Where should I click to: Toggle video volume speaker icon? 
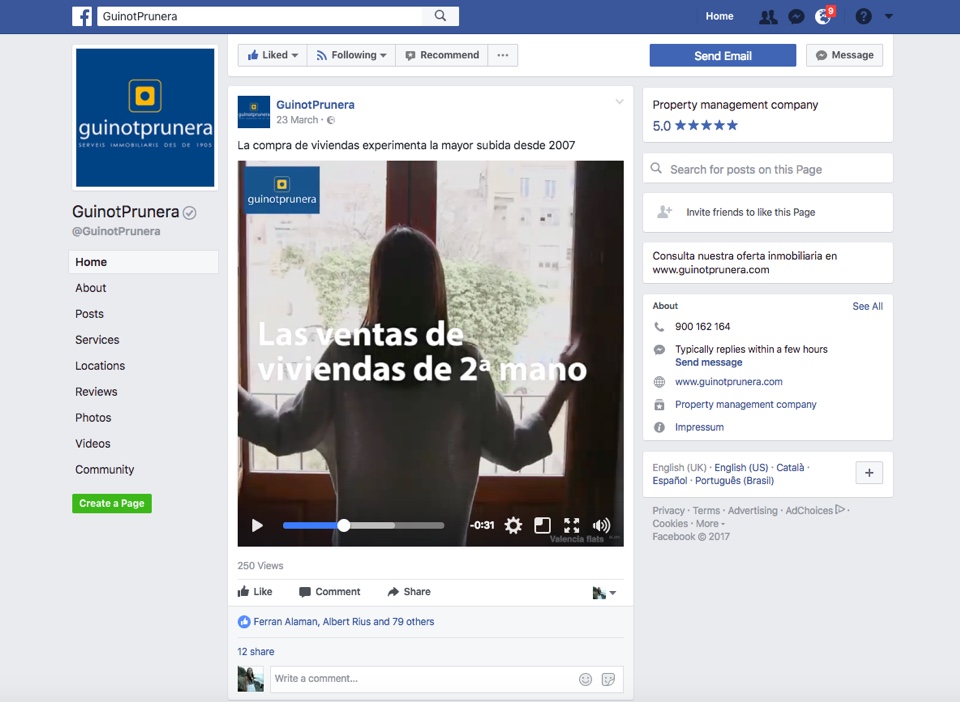(601, 525)
